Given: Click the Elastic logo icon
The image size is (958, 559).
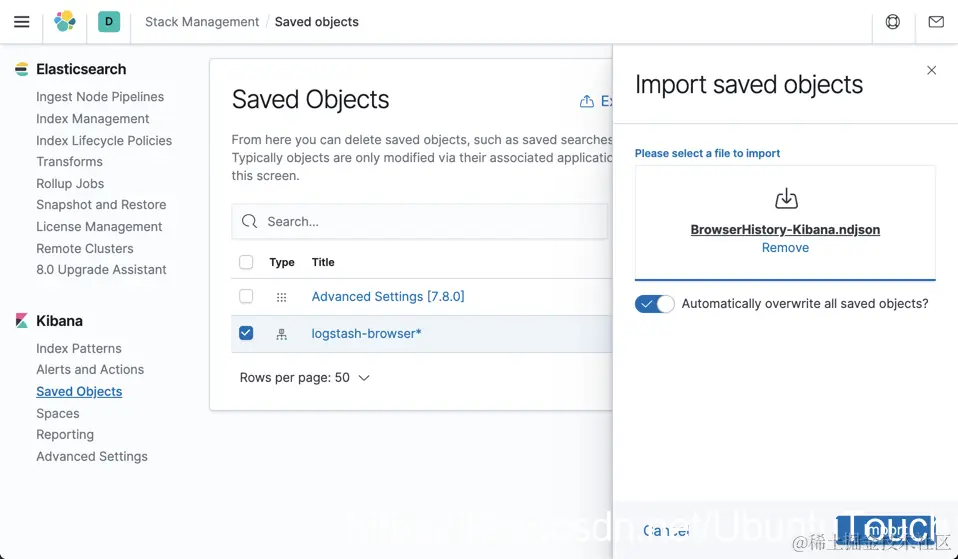Looking at the screenshot, I should pos(65,21).
